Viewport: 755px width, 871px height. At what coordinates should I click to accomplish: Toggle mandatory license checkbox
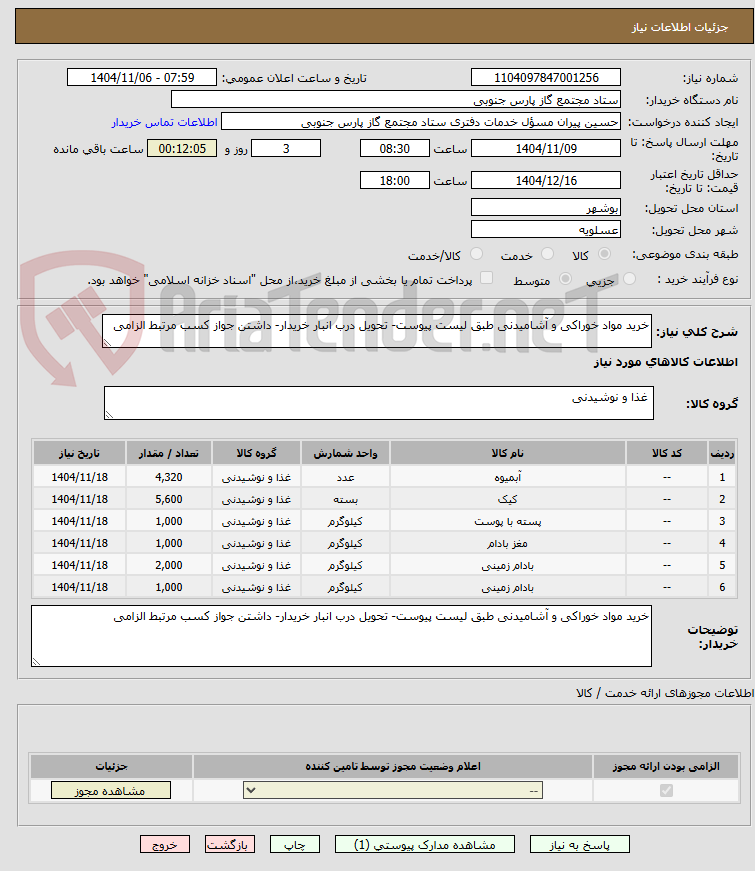[x=666, y=790]
